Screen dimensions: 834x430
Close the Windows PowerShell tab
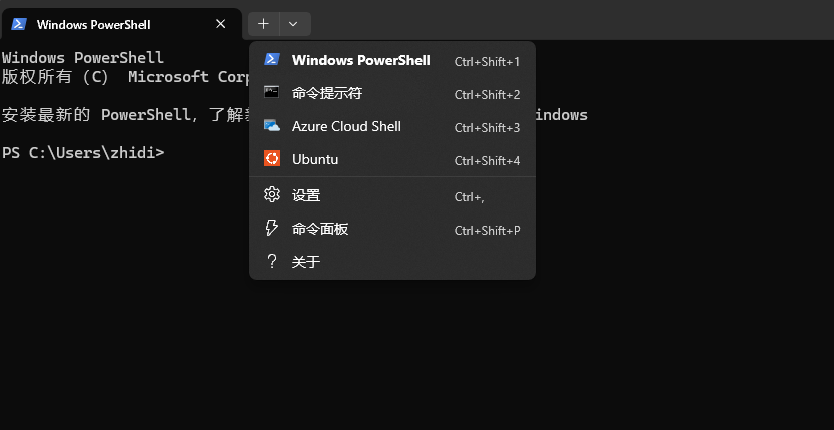(x=221, y=24)
